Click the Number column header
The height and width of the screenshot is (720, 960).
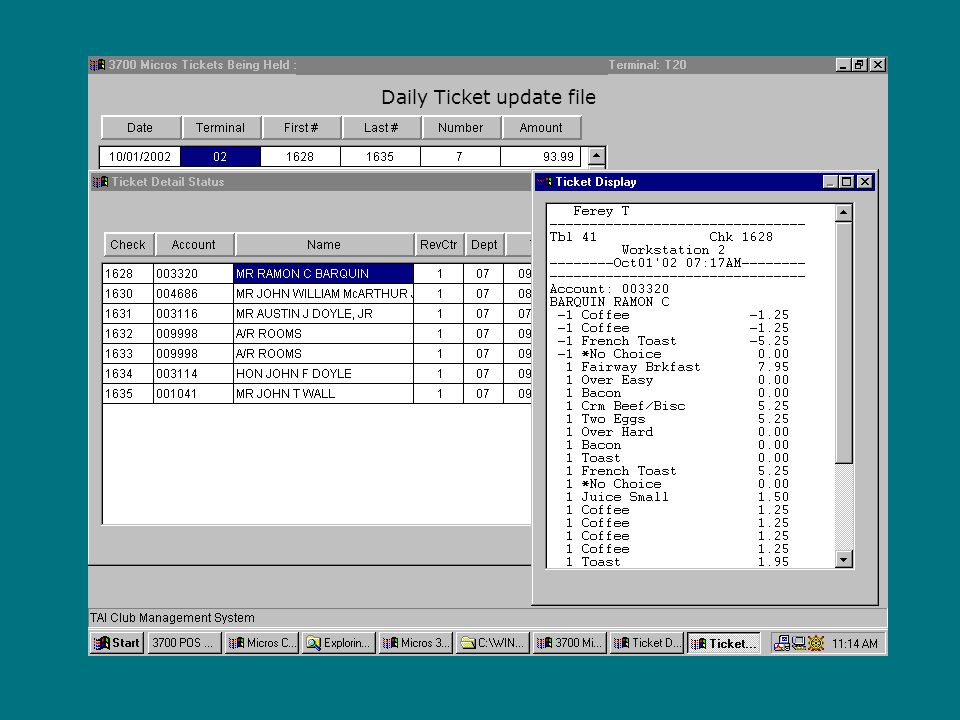click(x=461, y=127)
